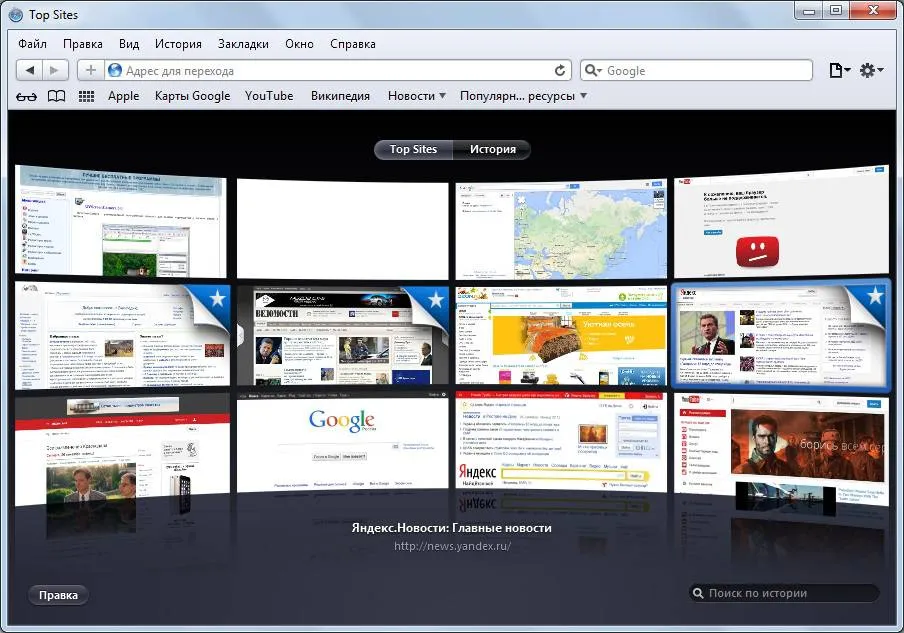The width and height of the screenshot is (904, 633).
Task: Switch to the История tab
Action: [x=492, y=149]
